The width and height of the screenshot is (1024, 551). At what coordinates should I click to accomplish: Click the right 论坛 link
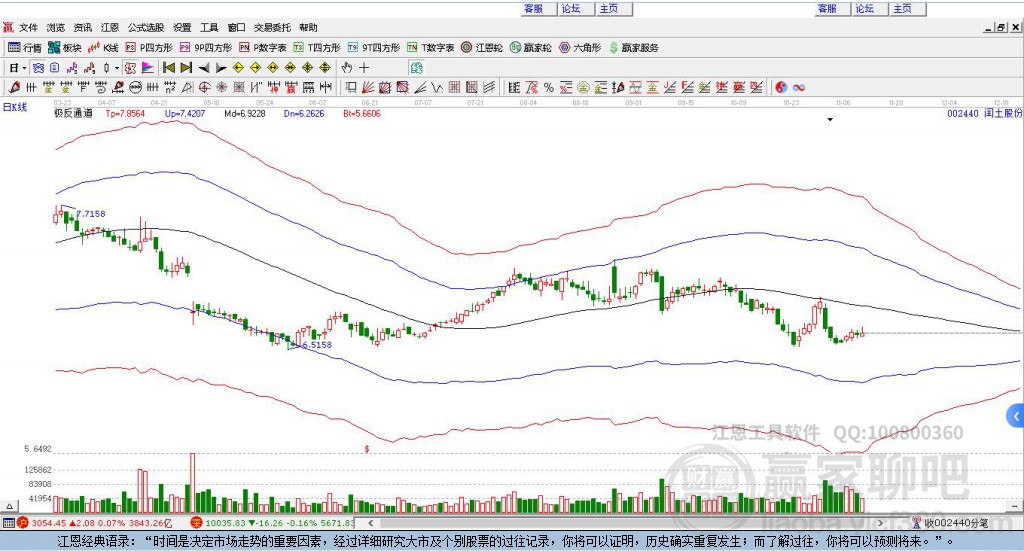(x=864, y=8)
